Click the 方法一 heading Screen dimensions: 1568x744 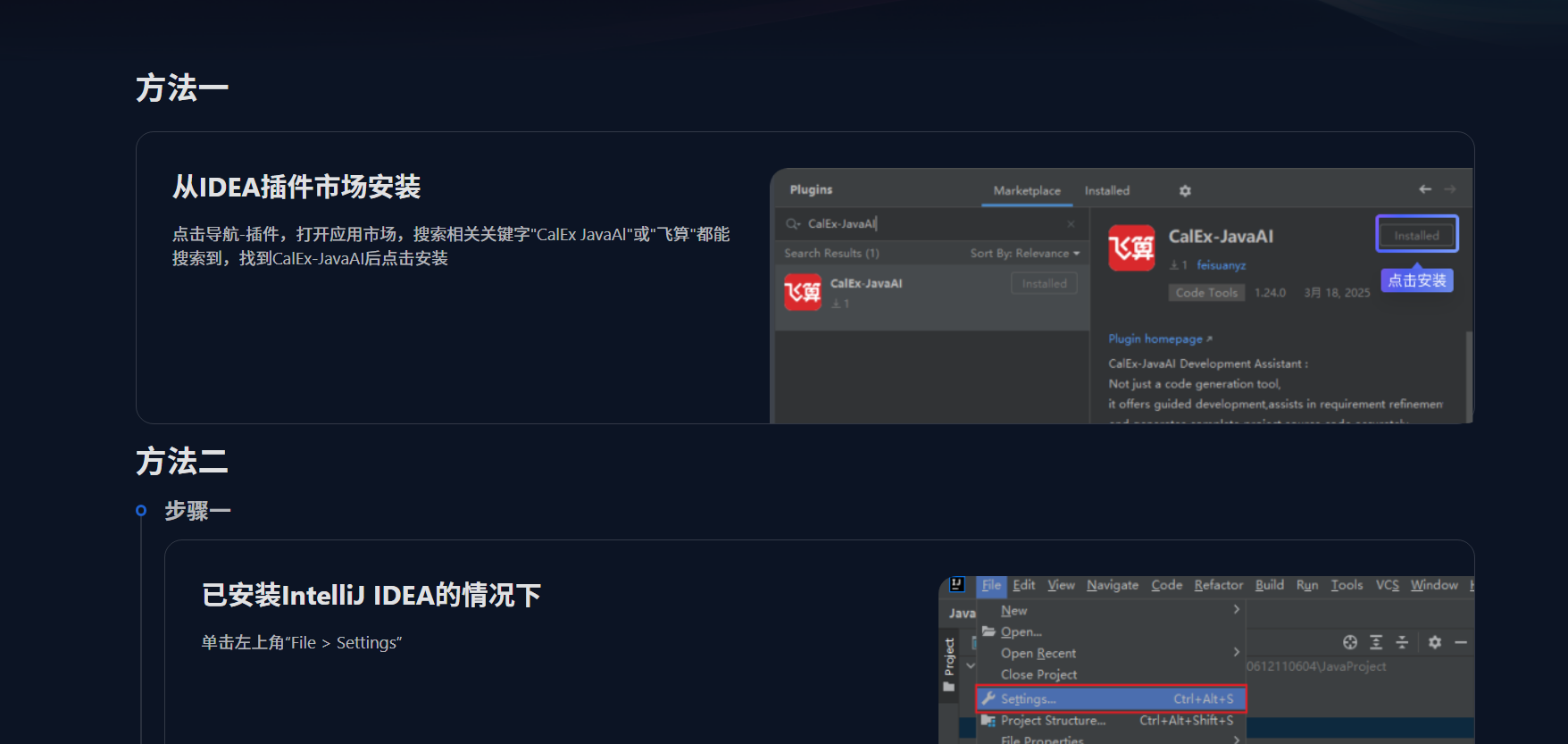(x=182, y=88)
